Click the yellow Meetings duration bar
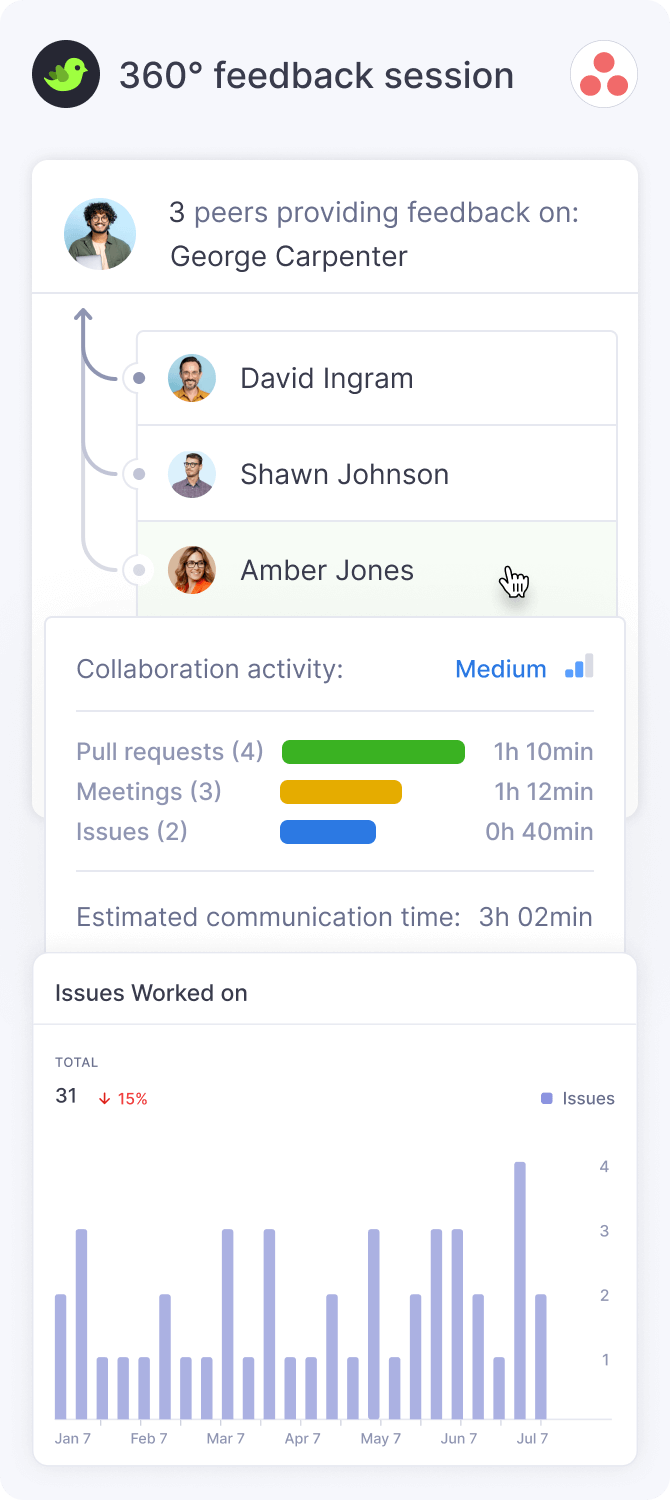The height and width of the screenshot is (1500, 670). tap(341, 792)
